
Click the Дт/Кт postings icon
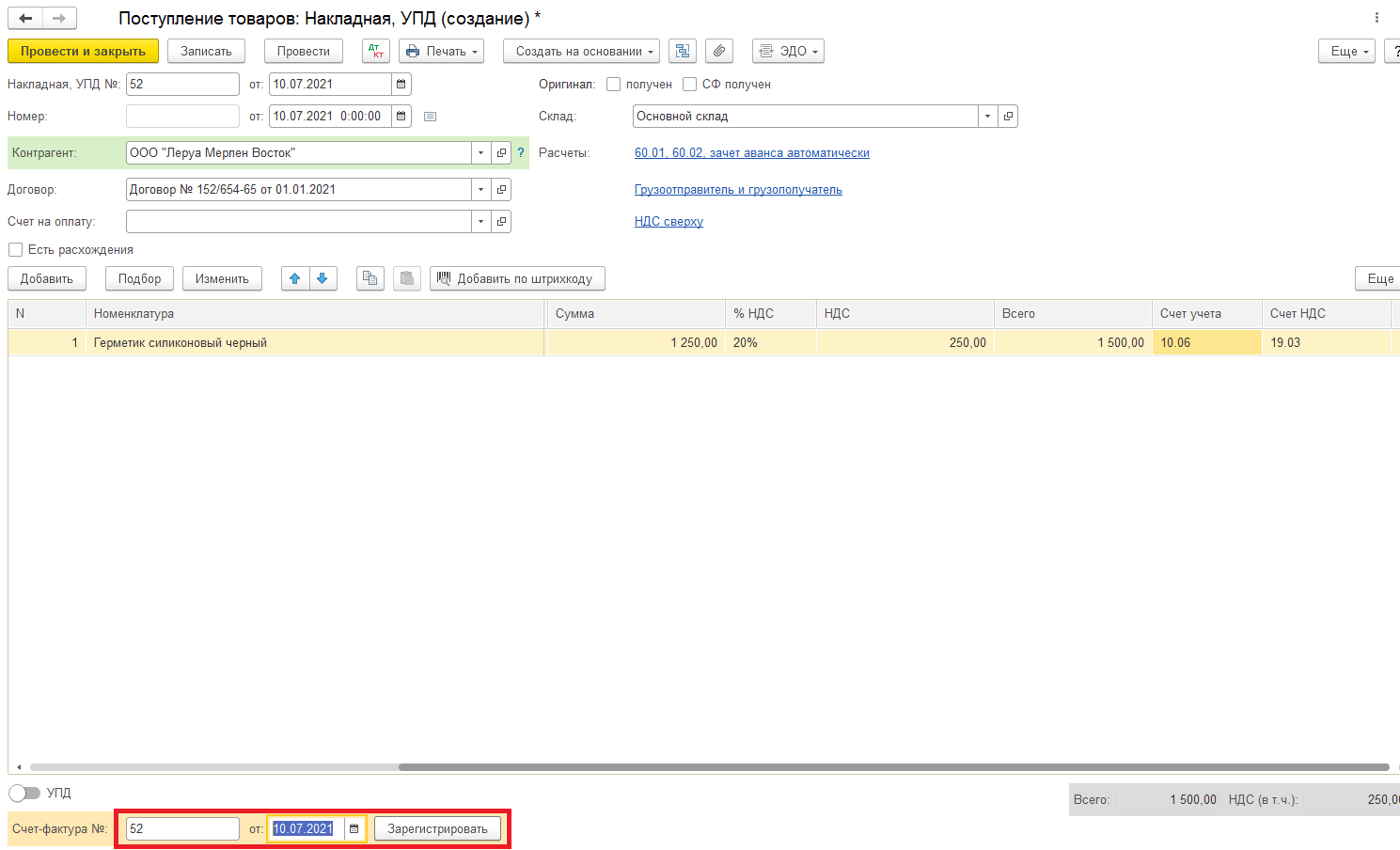click(x=376, y=52)
